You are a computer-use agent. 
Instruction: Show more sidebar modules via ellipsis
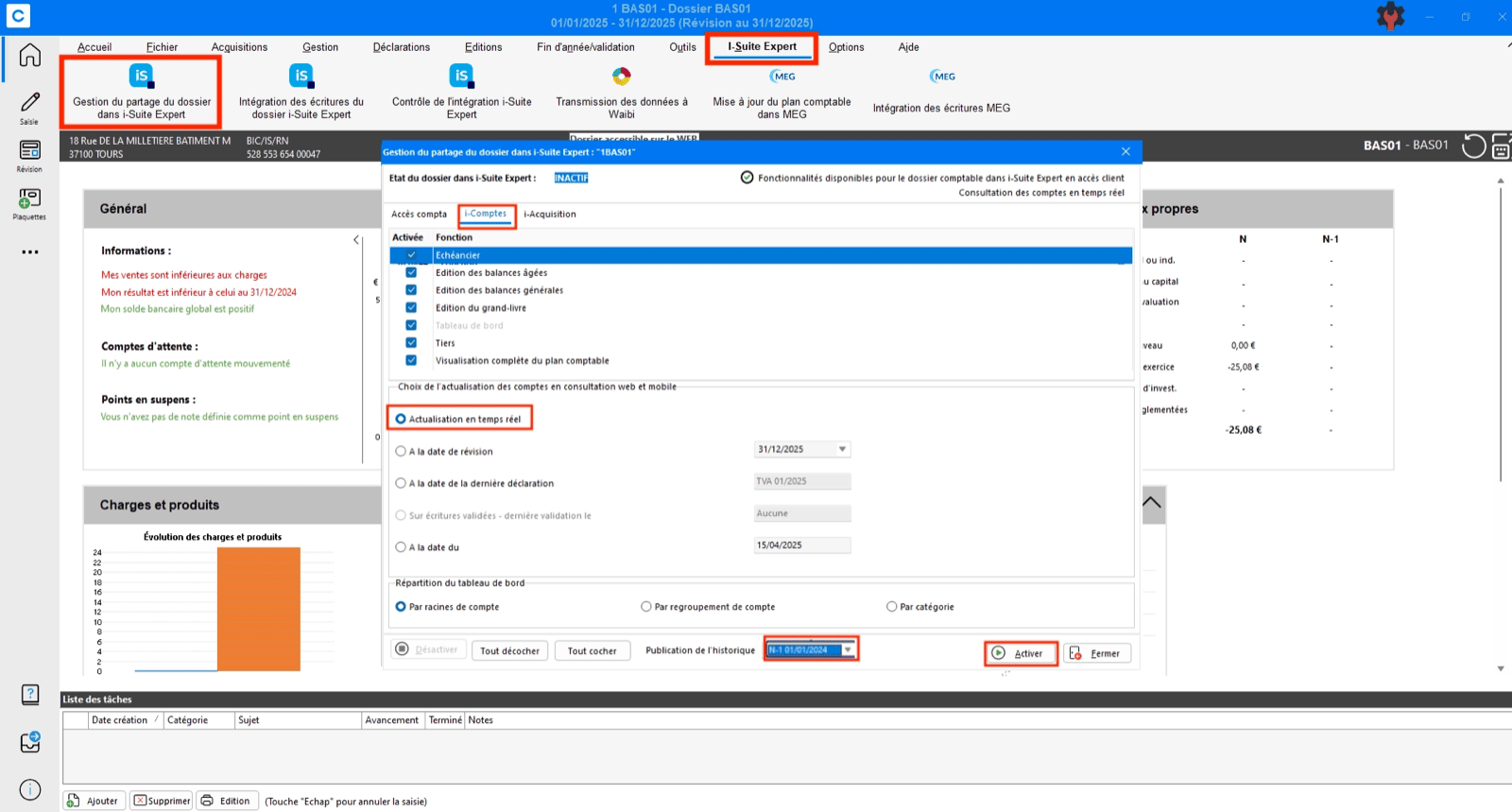30,252
